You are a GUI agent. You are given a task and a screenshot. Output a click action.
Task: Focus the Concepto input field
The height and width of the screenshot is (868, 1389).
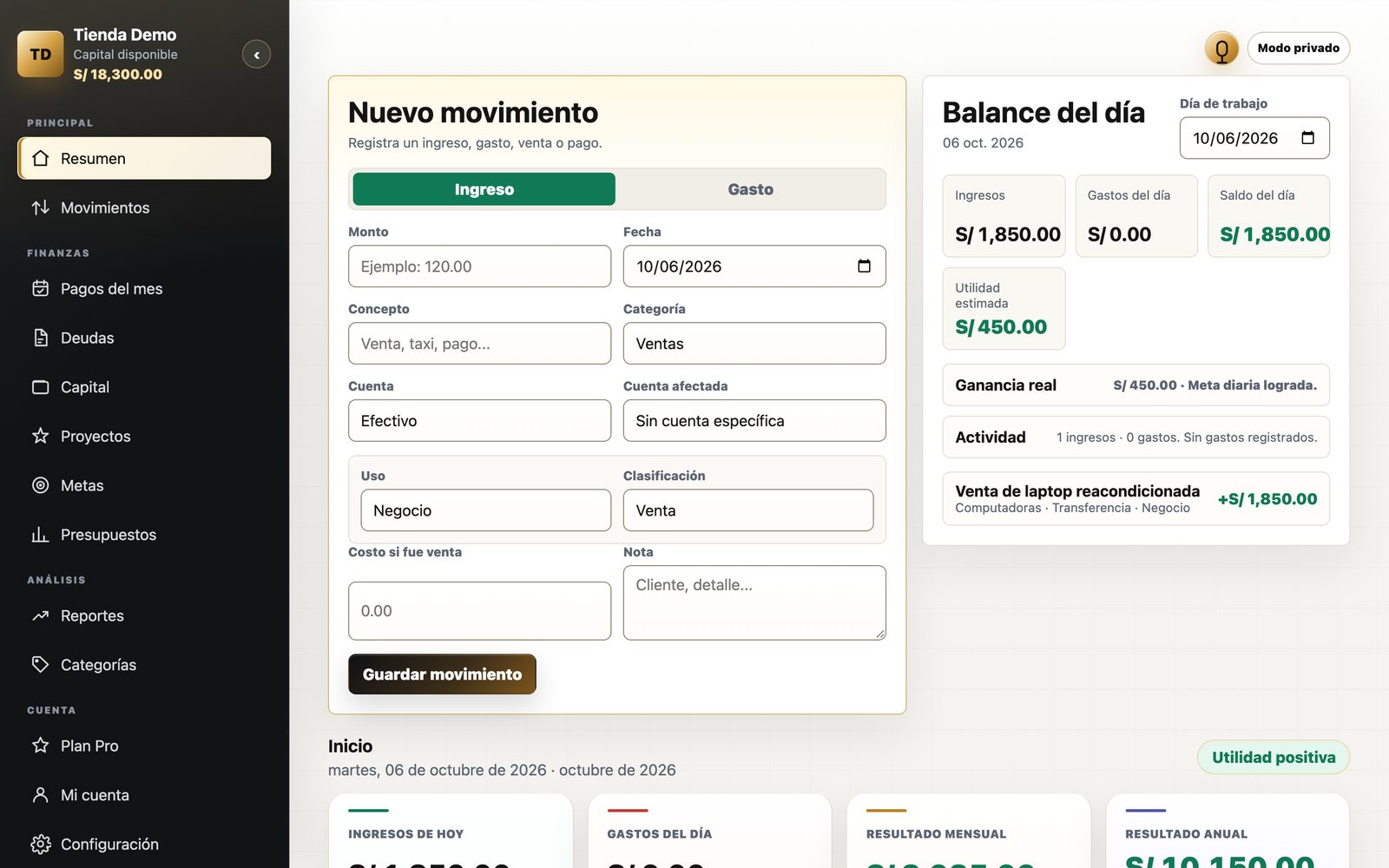pyautogui.click(x=479, y=344)
